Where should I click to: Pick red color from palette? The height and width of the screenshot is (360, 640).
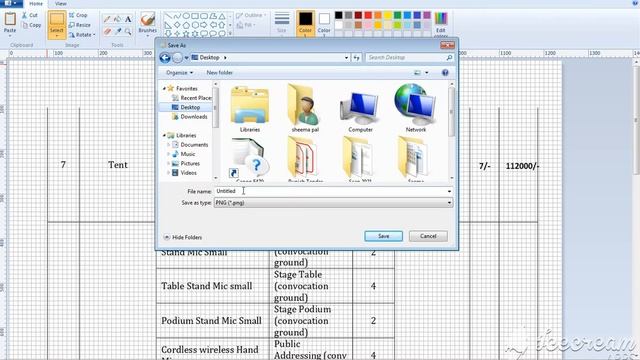coord(368,16)
